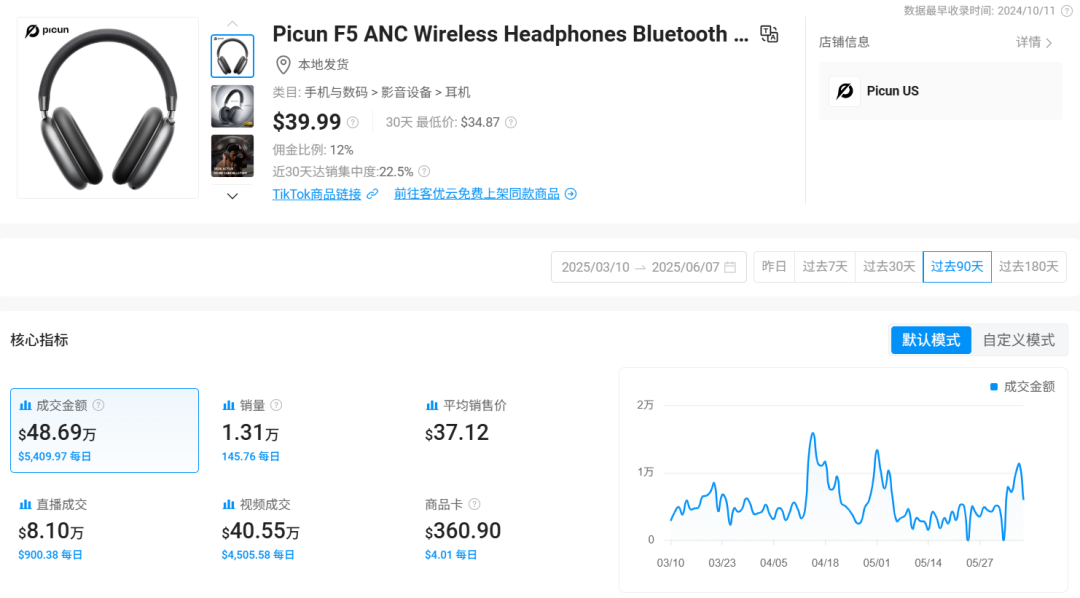The image size is (1080, 598).
Task: Select the second headphone product thumbnail
Action: 232,106
